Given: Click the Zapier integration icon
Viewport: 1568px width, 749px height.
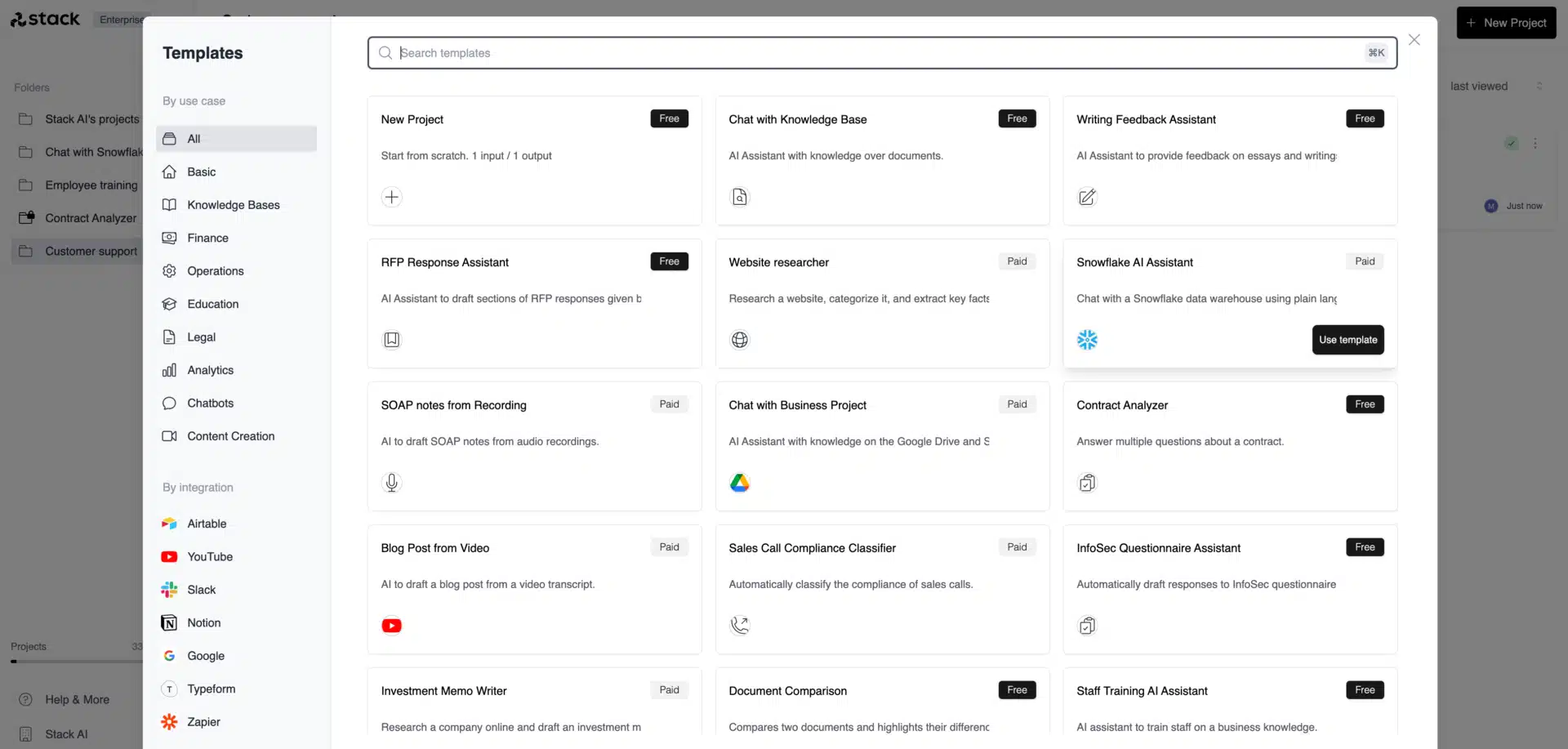Looking at the screenshot, I should tap(169, 722).
